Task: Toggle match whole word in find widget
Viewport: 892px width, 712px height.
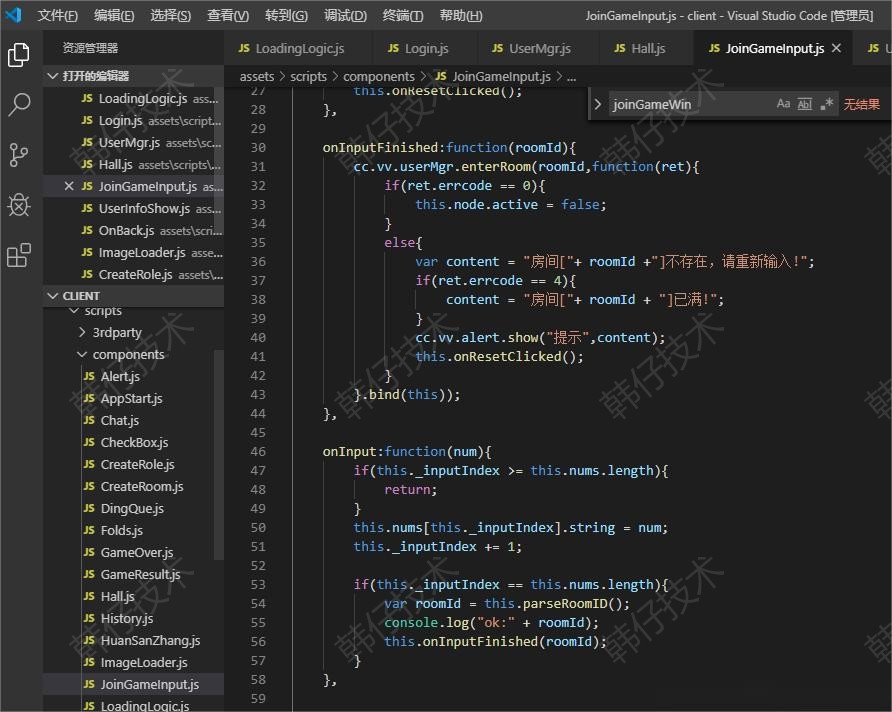Action: (x=804, y=104)
